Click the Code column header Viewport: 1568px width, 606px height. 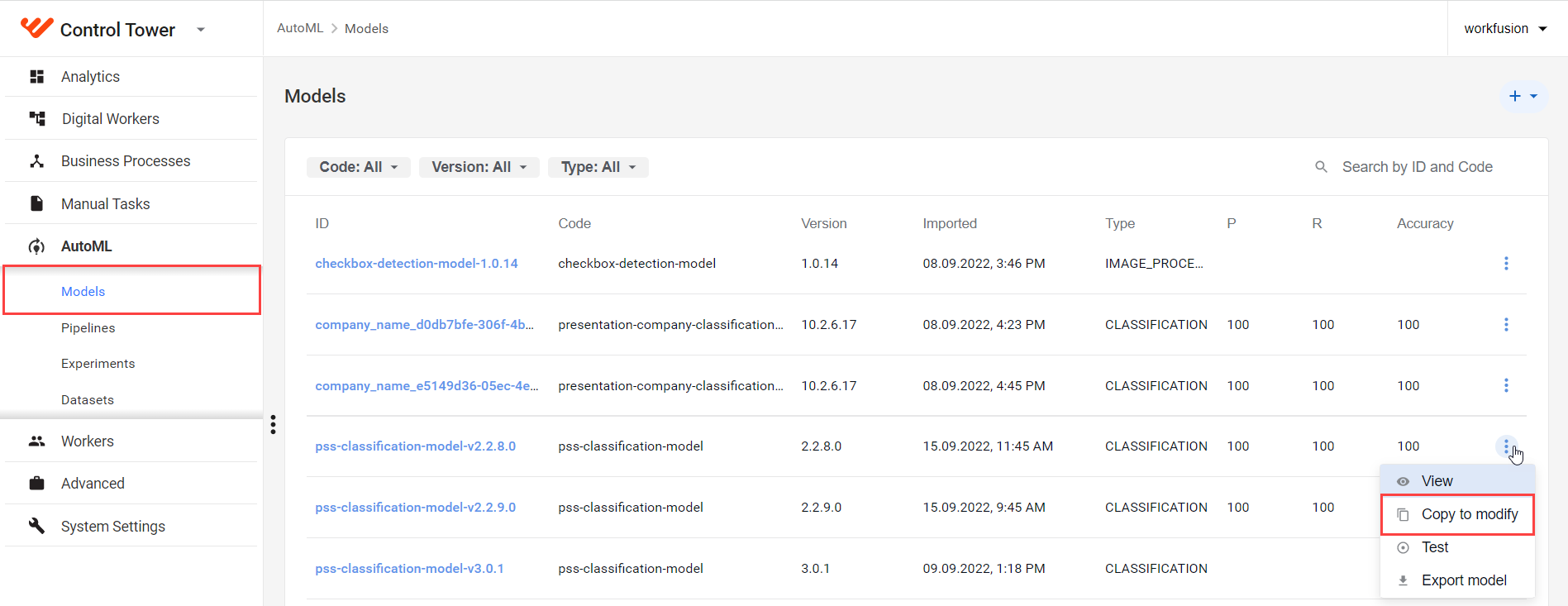point(574,223)
